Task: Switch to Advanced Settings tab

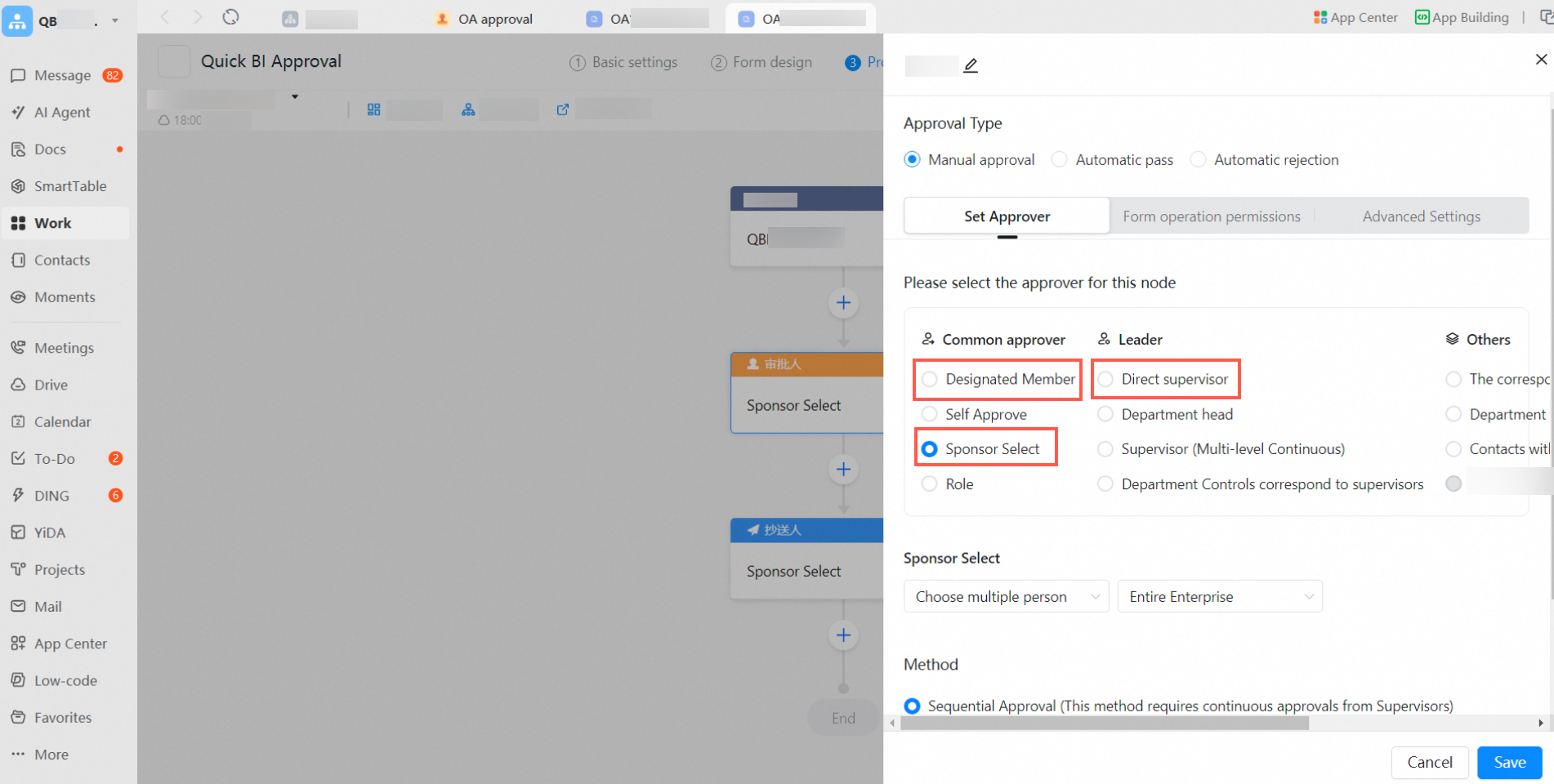Action: (1422, 216)
